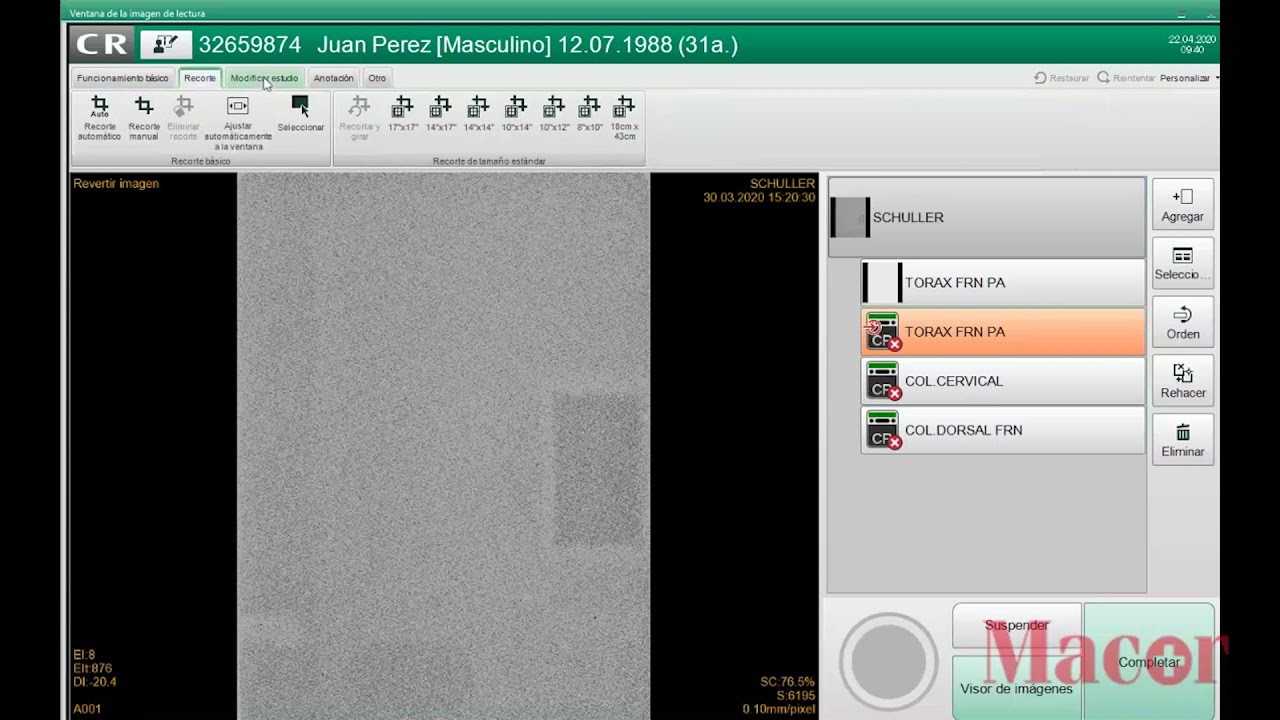
Task: Select the first TORAX FRN PA thumbnail row
Action: click(1003, 283)
